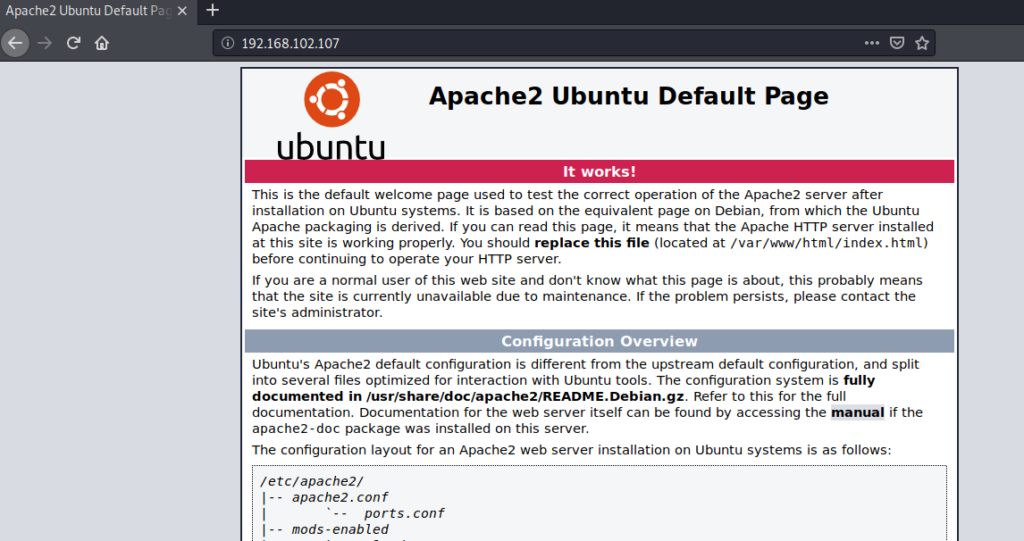
Task: Open the browser home page
Action: (x=102, y=43)
